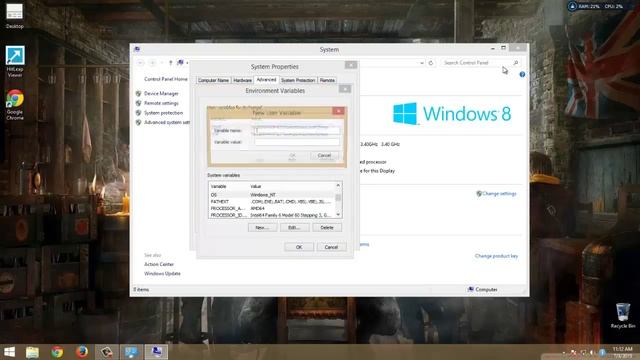Viewport: 640px width, 360px height.
Task: Open the Change product key link
Action: point(496,256)
